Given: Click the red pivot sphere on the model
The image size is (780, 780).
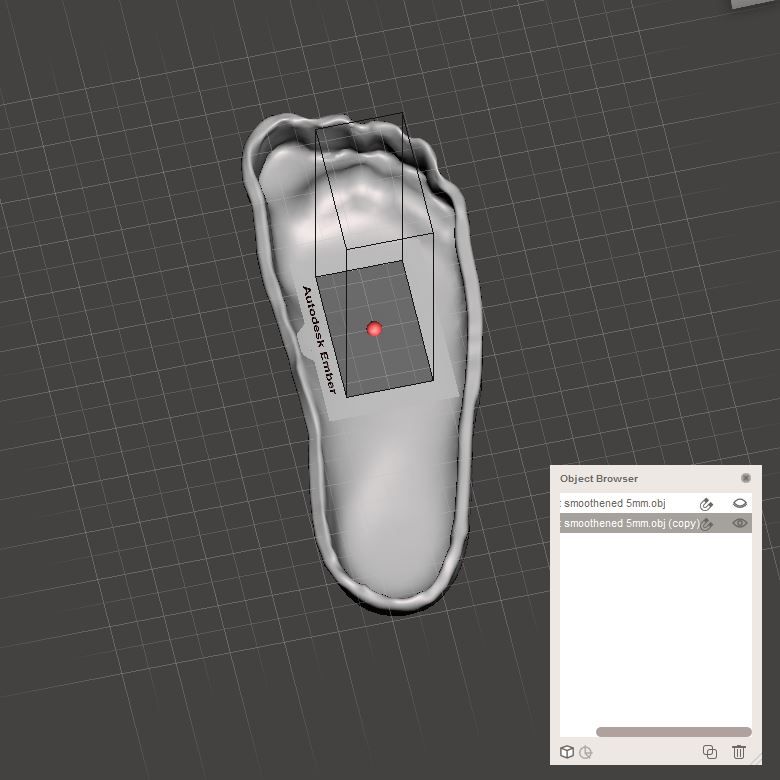Looking at the screenshot, I should click(374, 328).
